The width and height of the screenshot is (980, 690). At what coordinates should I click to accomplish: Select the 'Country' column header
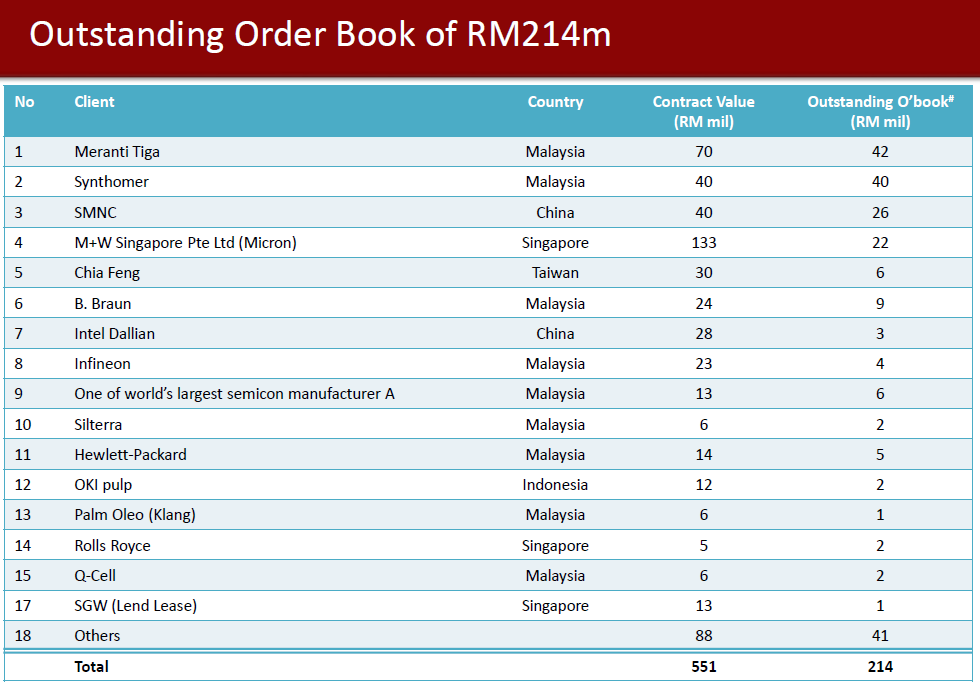pyautogui.click(x=555, y=102)
